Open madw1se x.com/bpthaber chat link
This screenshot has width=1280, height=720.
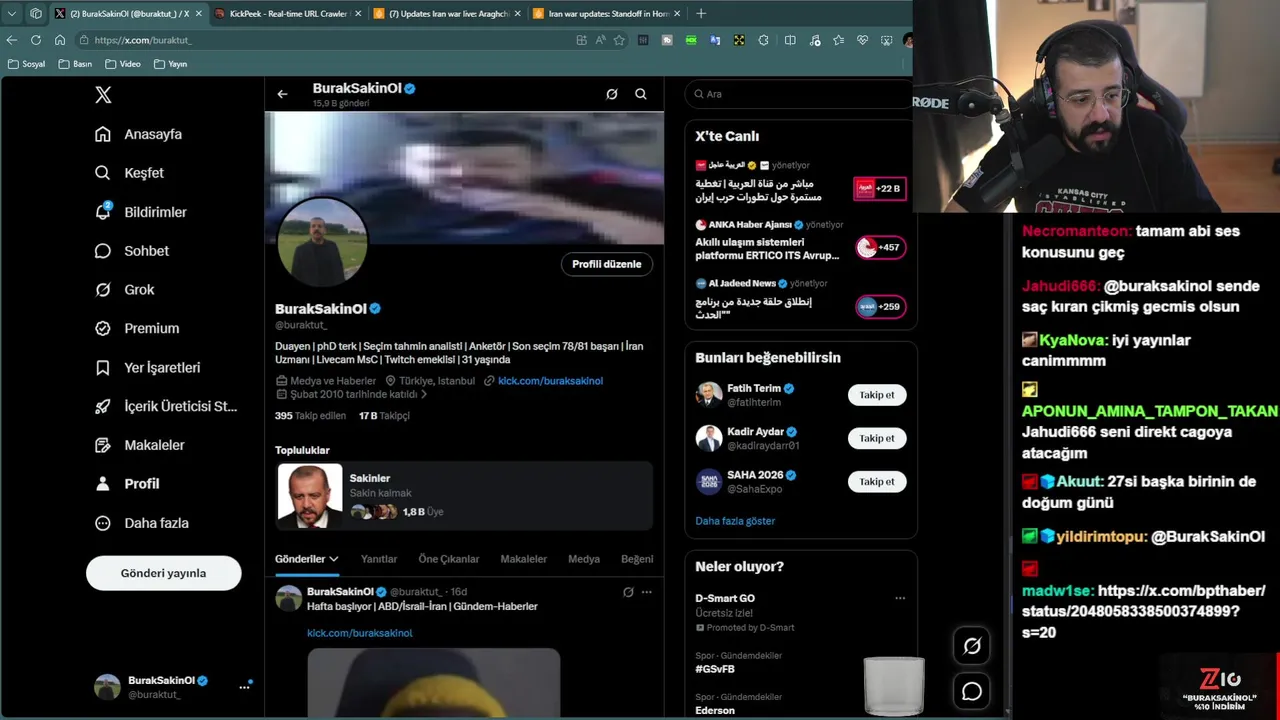[x=1144, y=611]
